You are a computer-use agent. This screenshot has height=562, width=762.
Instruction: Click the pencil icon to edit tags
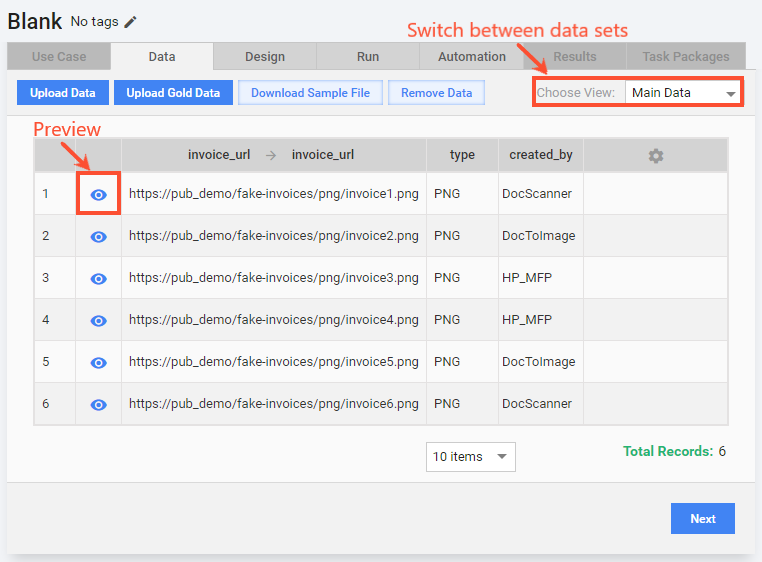pyautogui.click(x=130, y=22)
